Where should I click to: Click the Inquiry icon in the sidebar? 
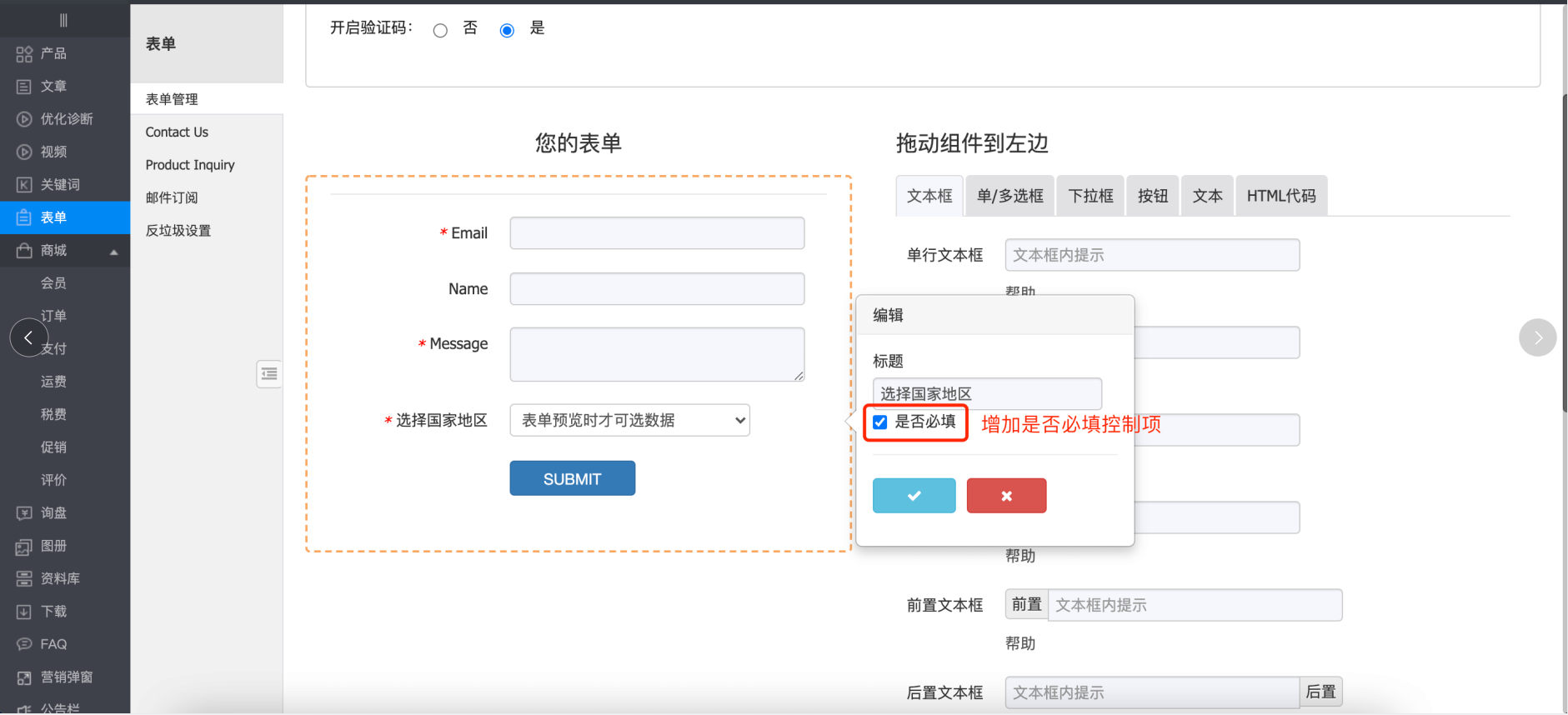point(24,513)
